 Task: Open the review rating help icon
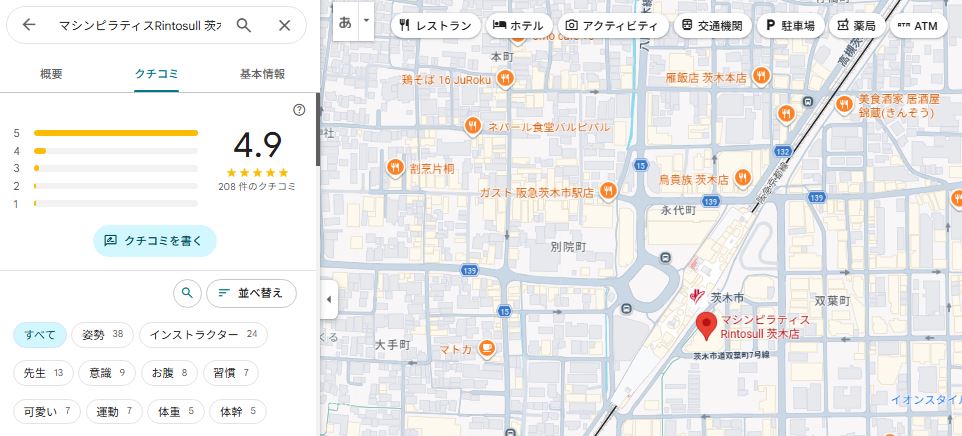299,110
